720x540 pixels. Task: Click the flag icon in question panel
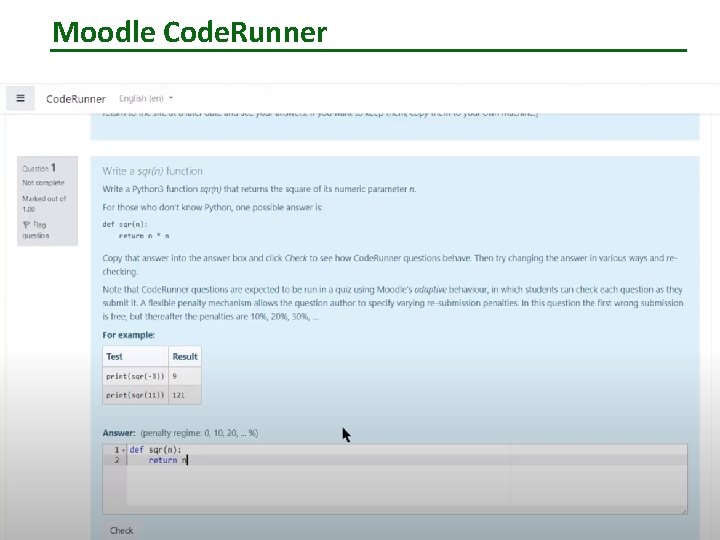click(x=26, y=225)
